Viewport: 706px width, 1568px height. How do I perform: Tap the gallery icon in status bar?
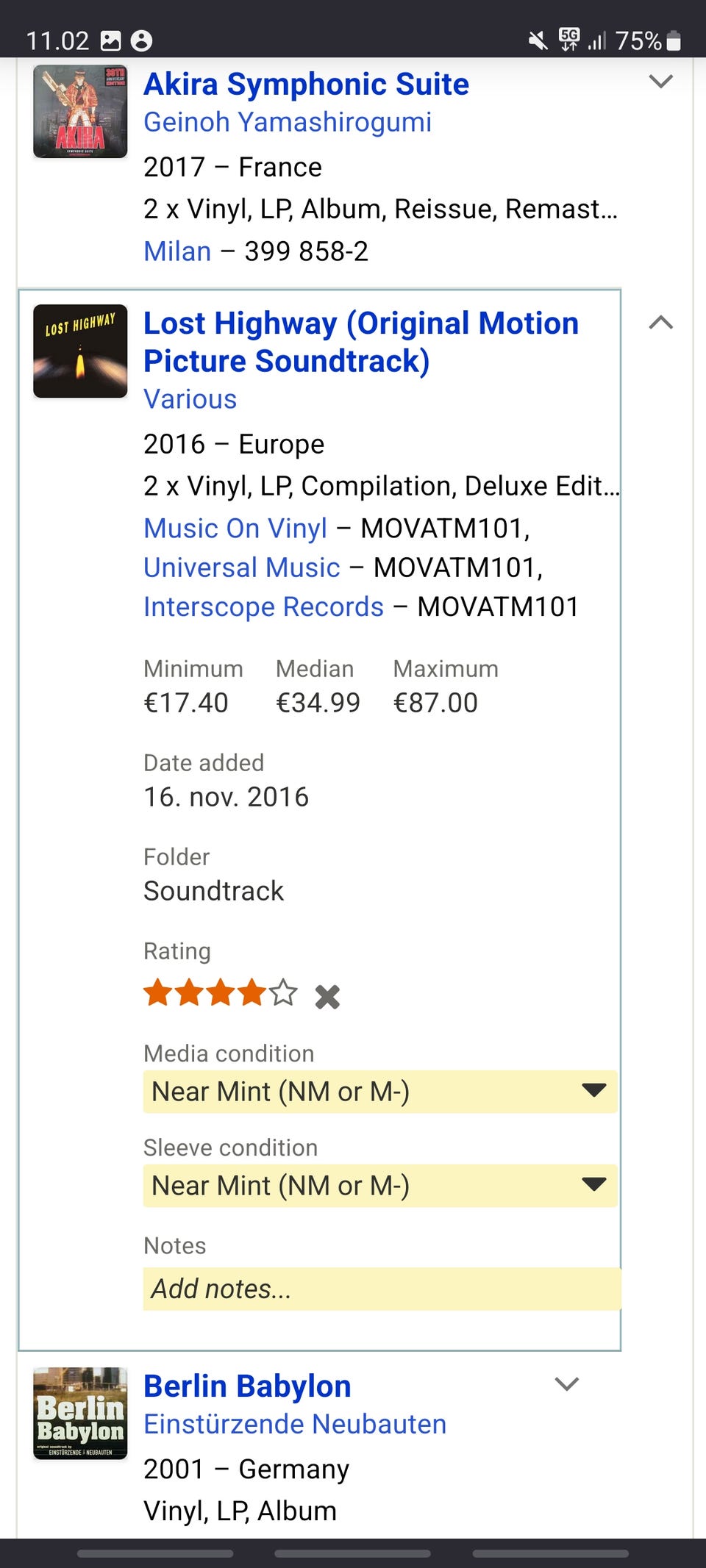pos(110,40)
